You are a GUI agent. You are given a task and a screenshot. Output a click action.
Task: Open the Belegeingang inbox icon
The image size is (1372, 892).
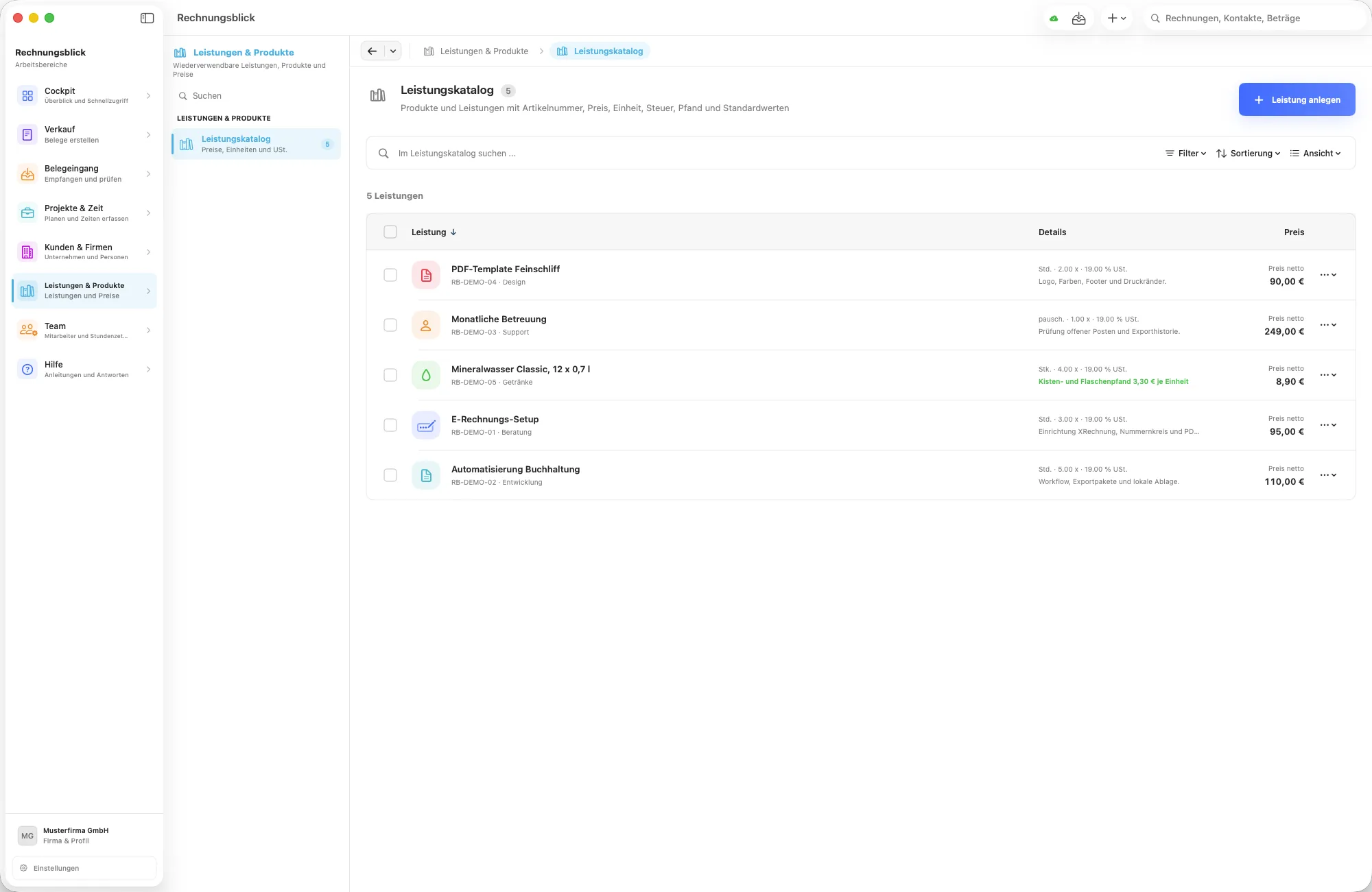[27, 174]
